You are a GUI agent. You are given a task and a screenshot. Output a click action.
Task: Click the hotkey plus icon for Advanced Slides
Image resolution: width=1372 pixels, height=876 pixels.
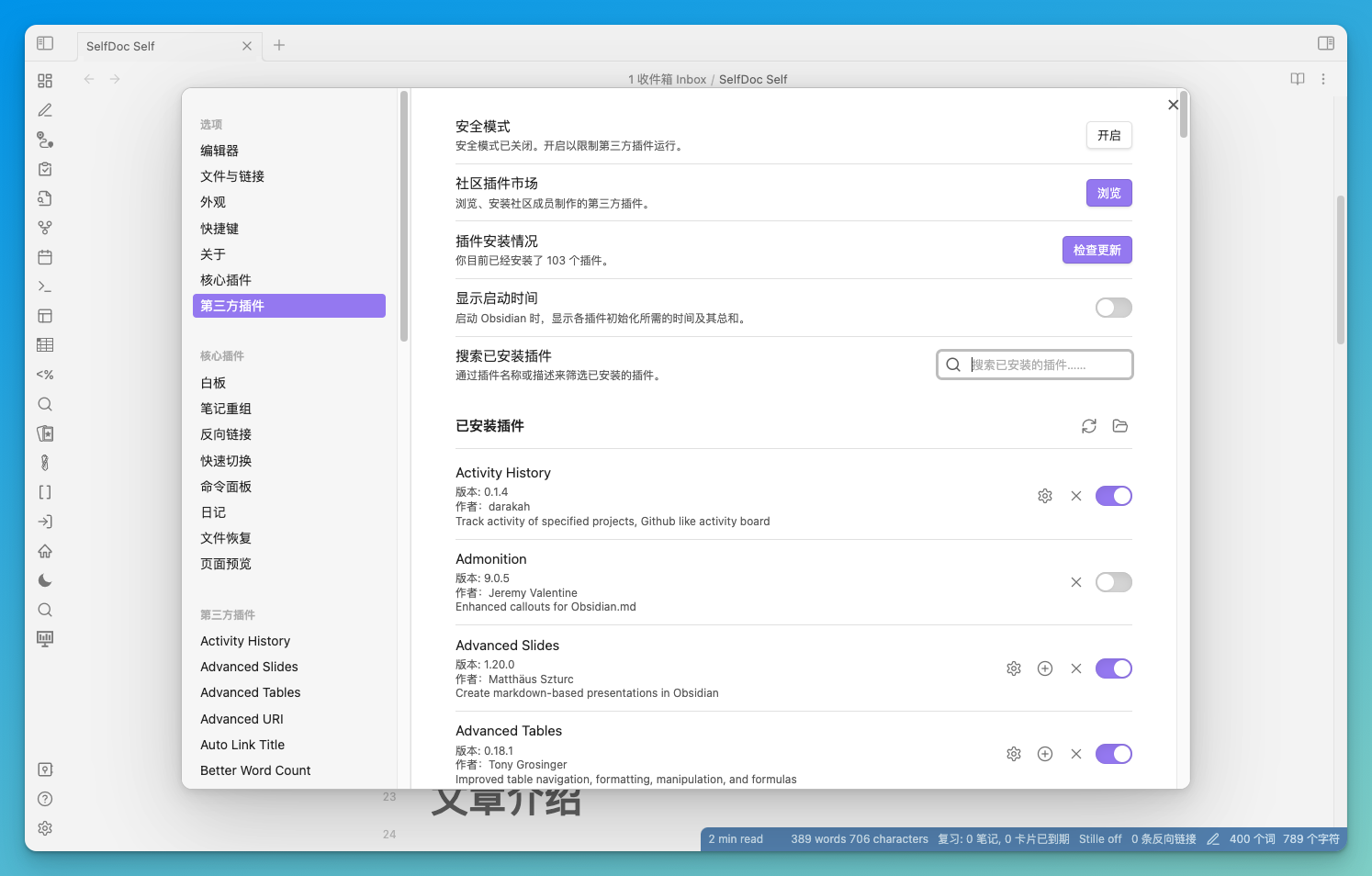click(1044, 668)
